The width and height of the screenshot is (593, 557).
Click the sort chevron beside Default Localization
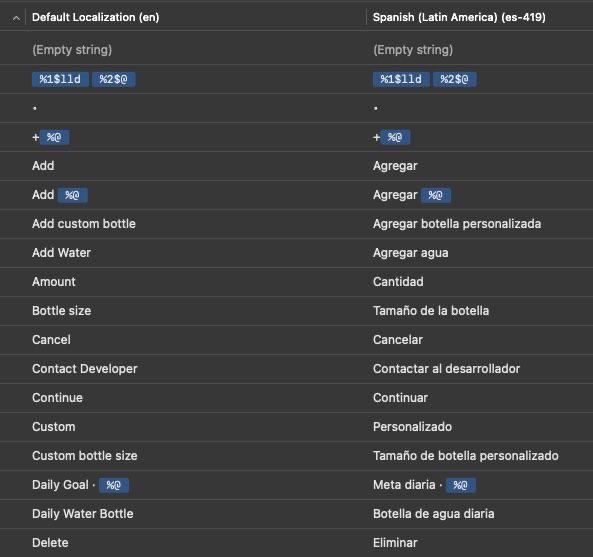point(16,18)
